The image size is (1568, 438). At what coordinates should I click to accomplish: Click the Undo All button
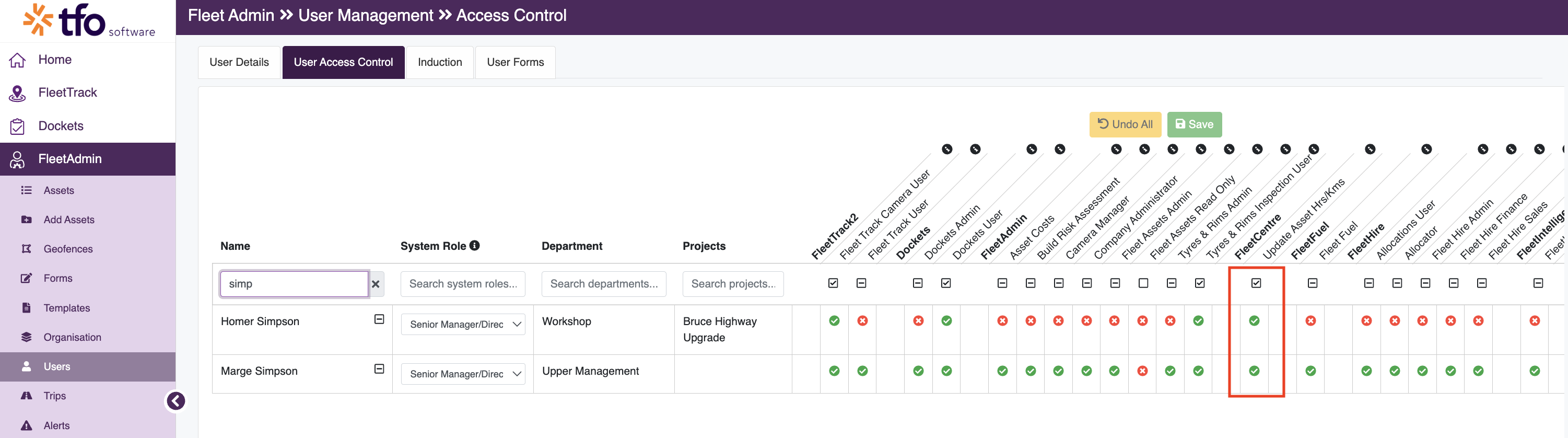[1126, 124]
